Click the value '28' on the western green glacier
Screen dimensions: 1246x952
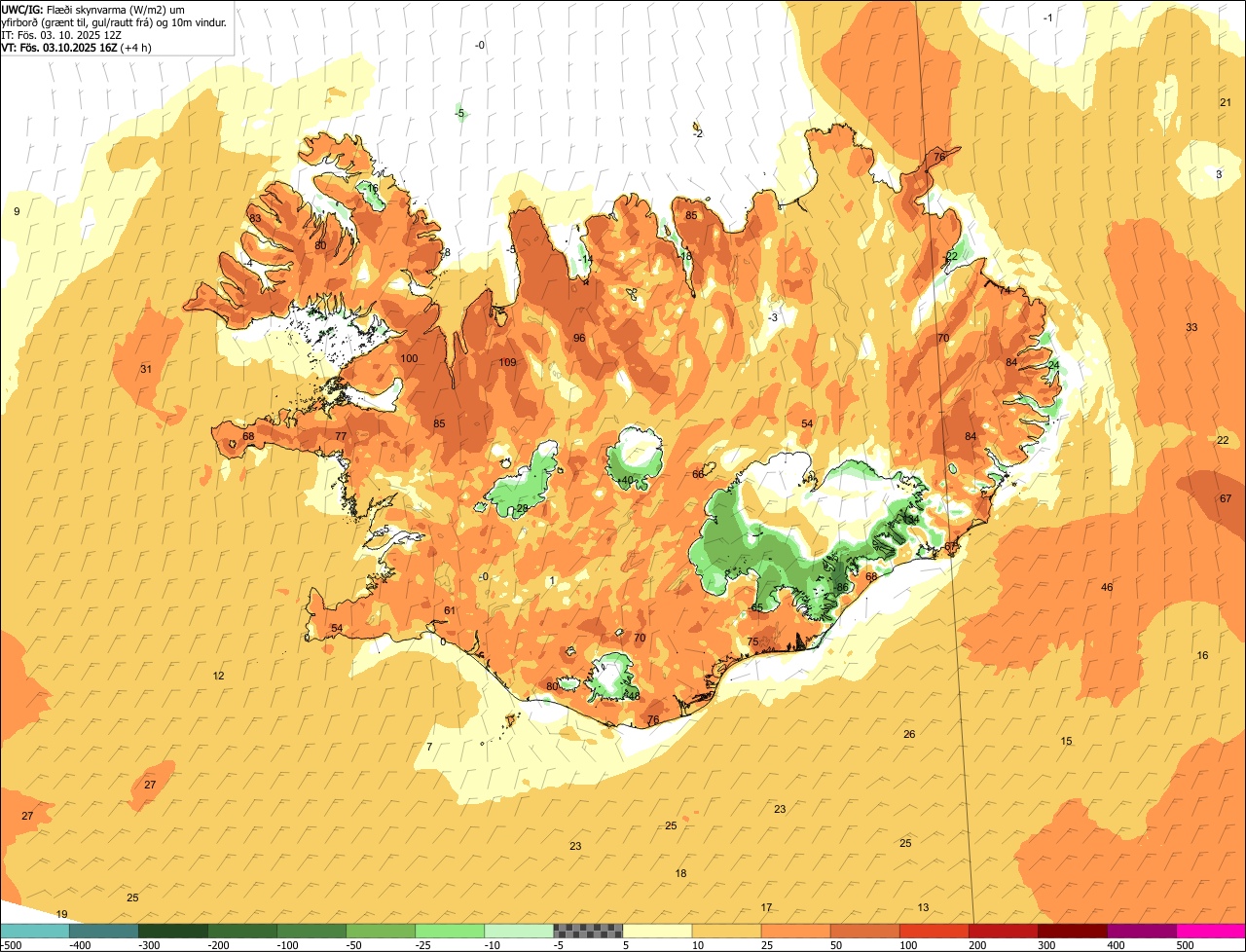click(x=523, y=508)
